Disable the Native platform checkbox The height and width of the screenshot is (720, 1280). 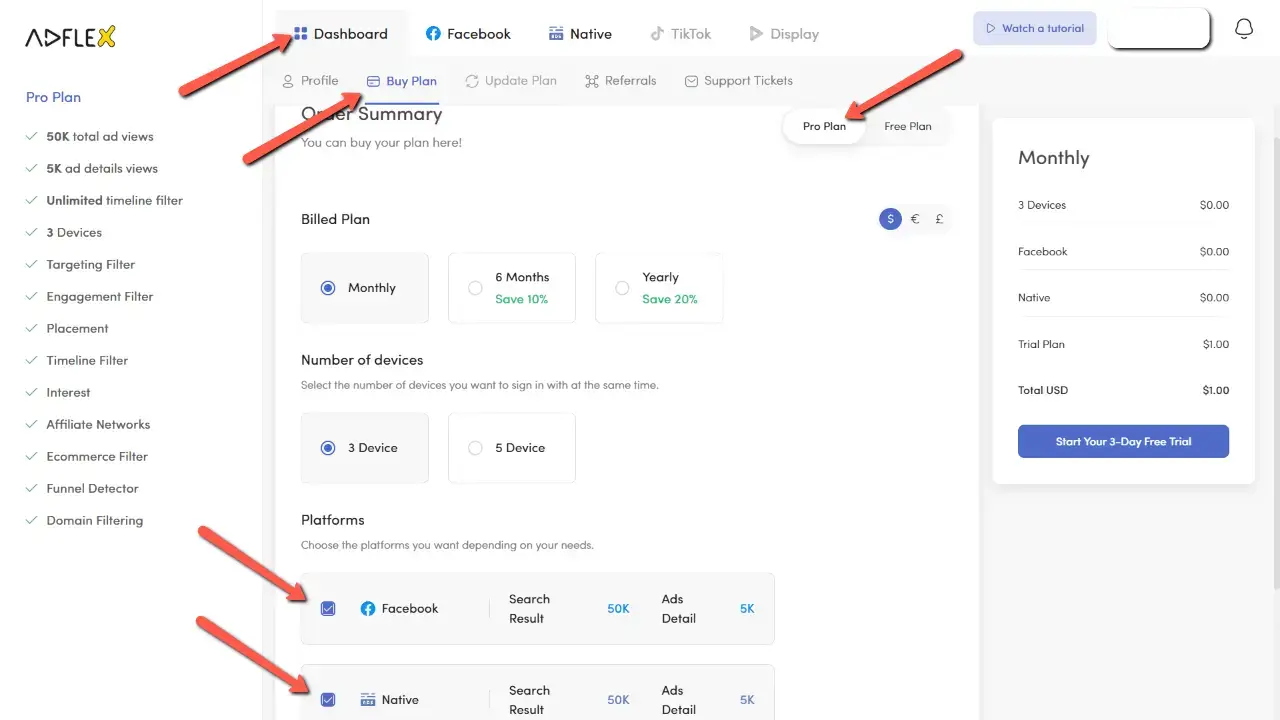pyautogui.click(x=328, y=699)
